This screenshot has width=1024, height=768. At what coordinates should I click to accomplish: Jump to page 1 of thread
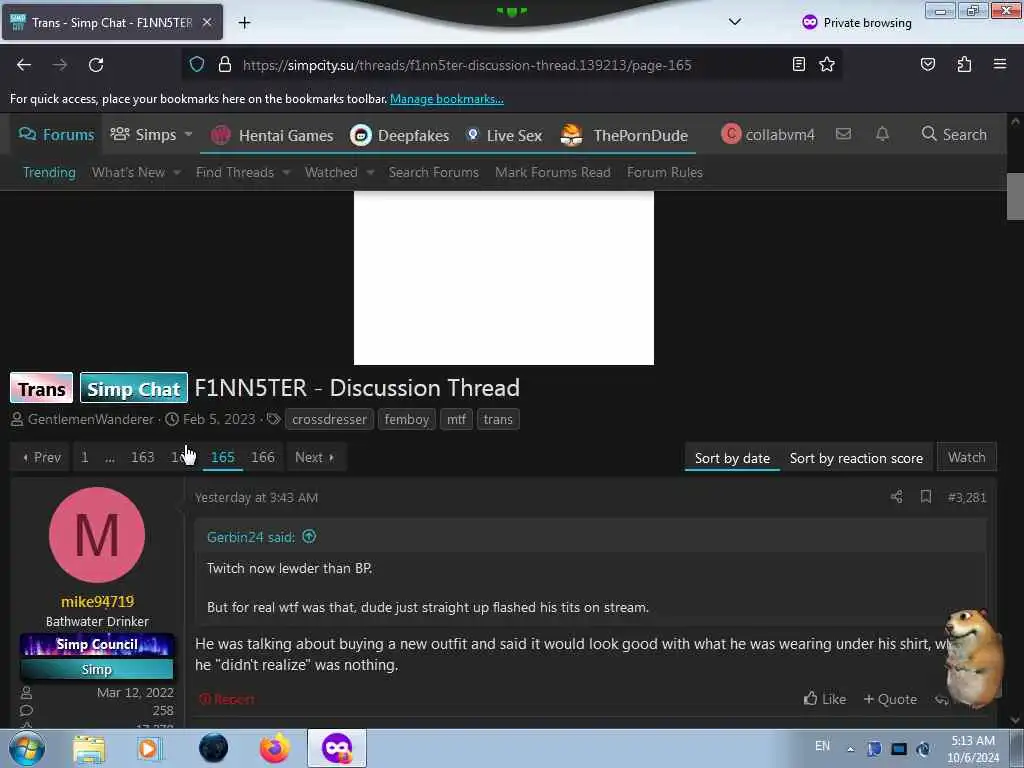click(84, 457)
